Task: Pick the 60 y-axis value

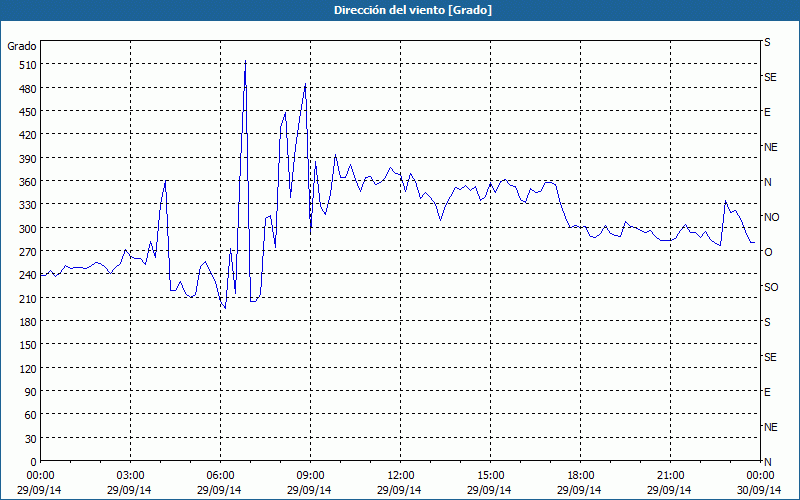Action: coord(31,415)
